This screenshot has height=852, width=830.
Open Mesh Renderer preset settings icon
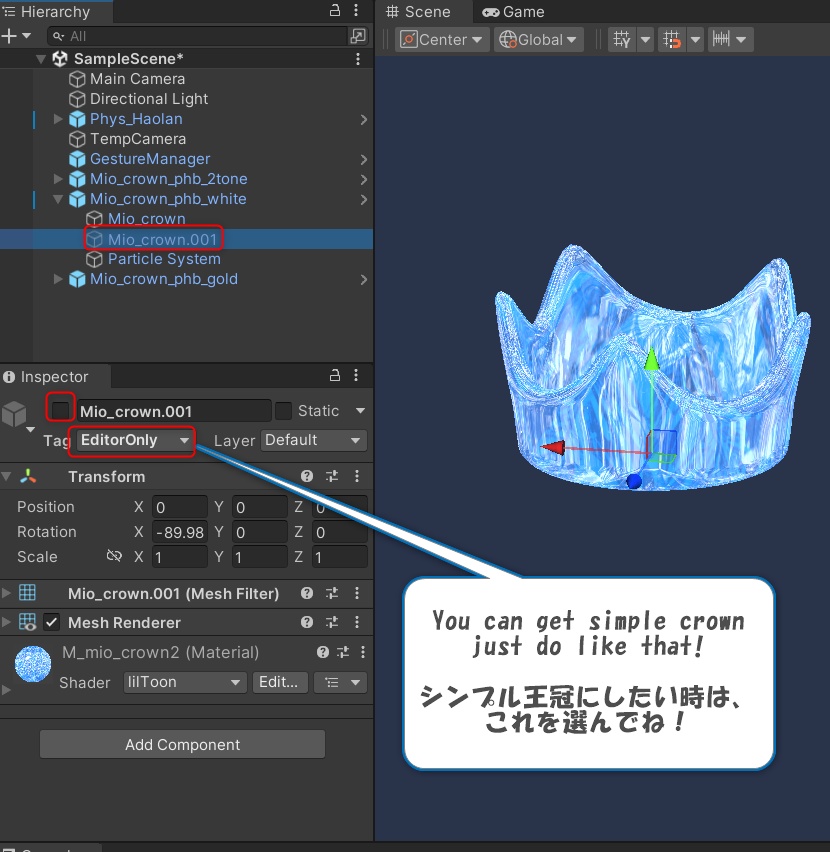tap(332, 622)
